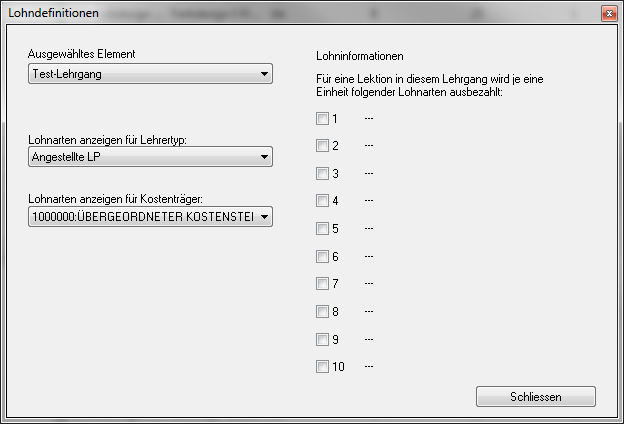
Task: Check the box labeled 9
Action: pos(322,339)
